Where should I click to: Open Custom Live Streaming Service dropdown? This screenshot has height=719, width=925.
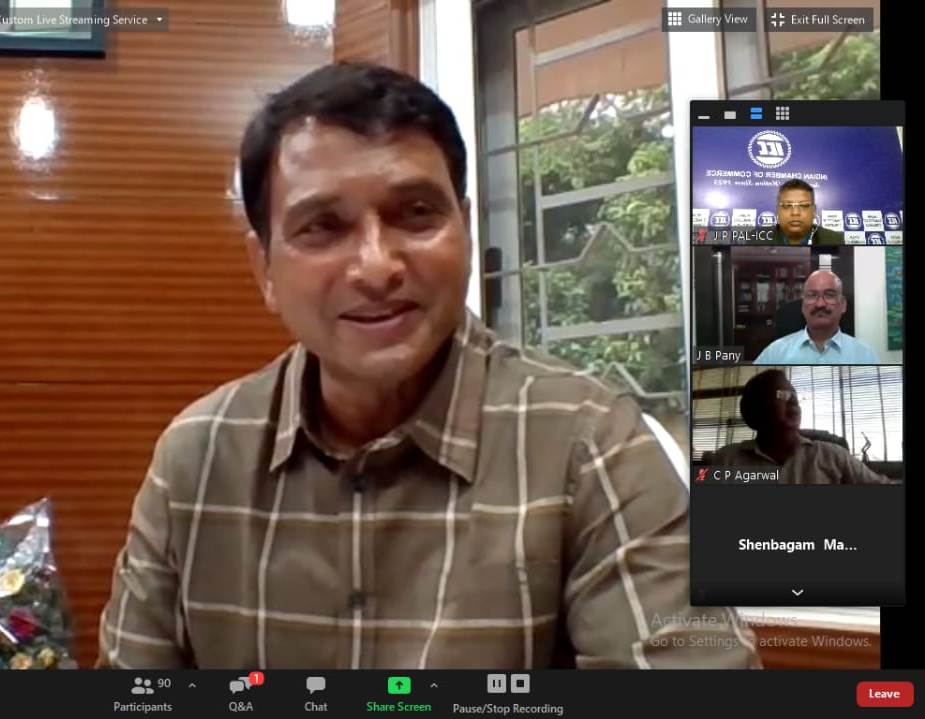pos(81,19)
